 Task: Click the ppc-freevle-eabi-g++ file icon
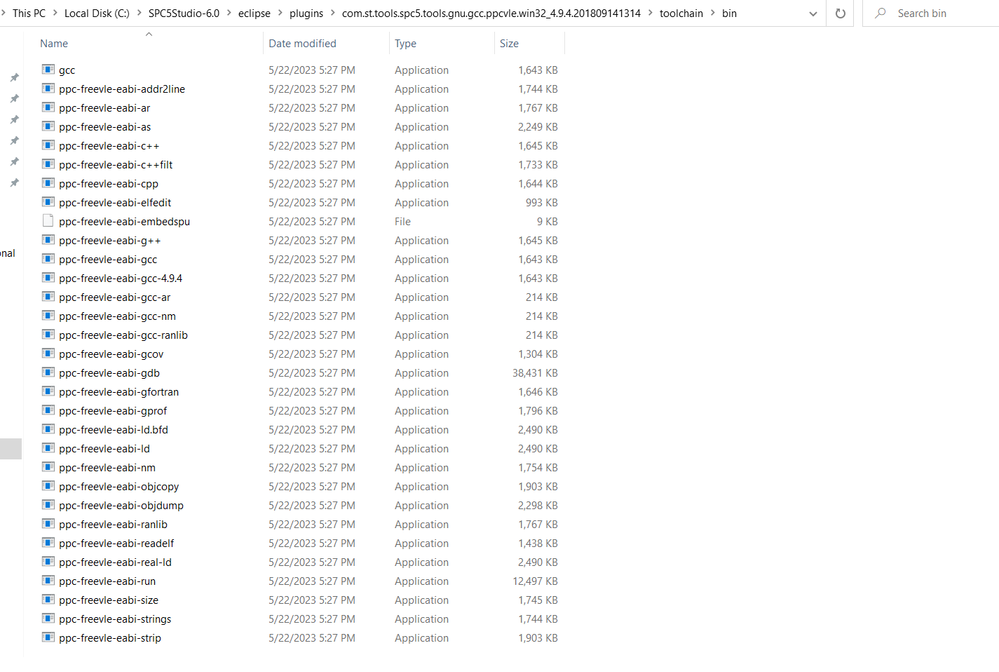pyautogui.click(x=48, y=240)
